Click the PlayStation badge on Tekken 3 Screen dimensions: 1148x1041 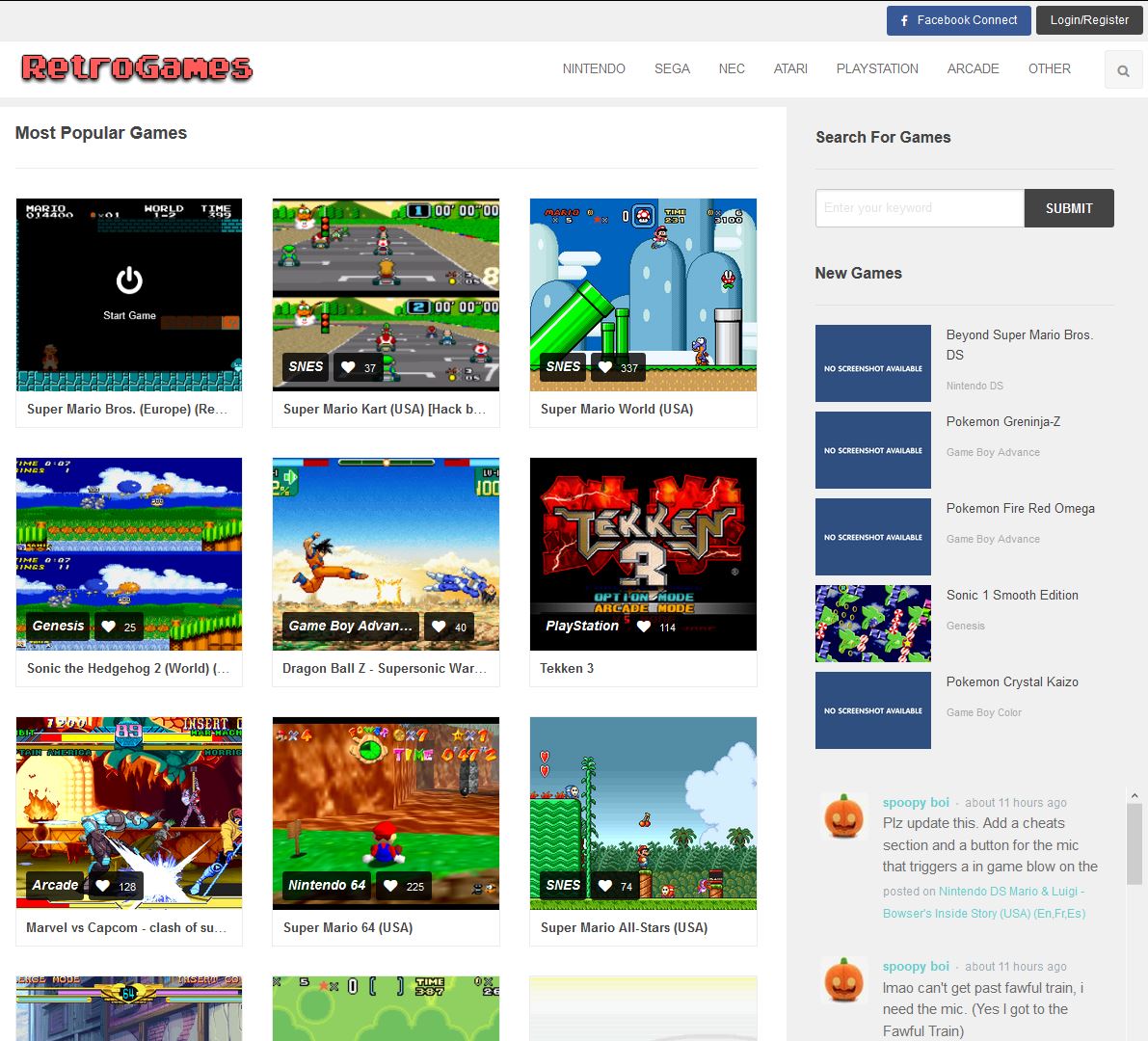coord(582,626)
